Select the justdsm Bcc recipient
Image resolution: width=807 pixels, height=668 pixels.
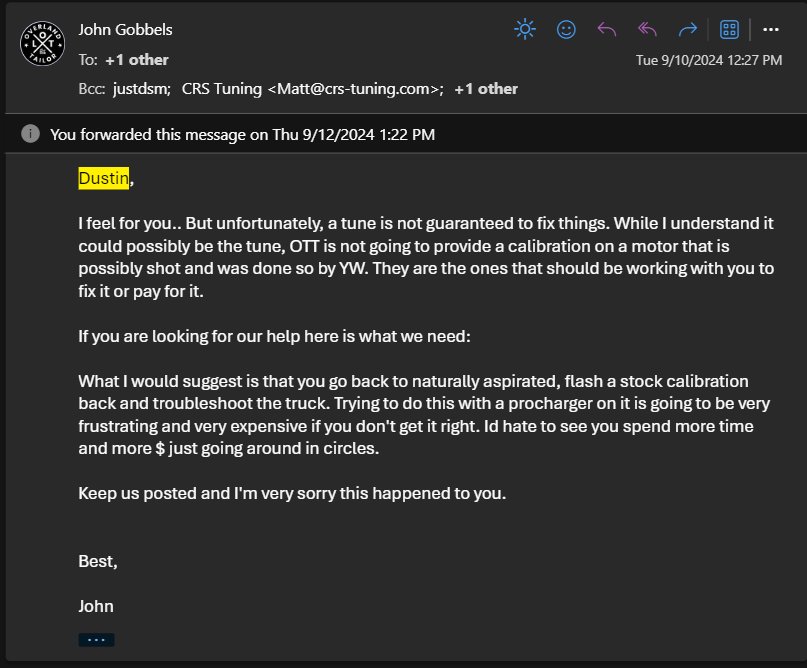[142, 89]
